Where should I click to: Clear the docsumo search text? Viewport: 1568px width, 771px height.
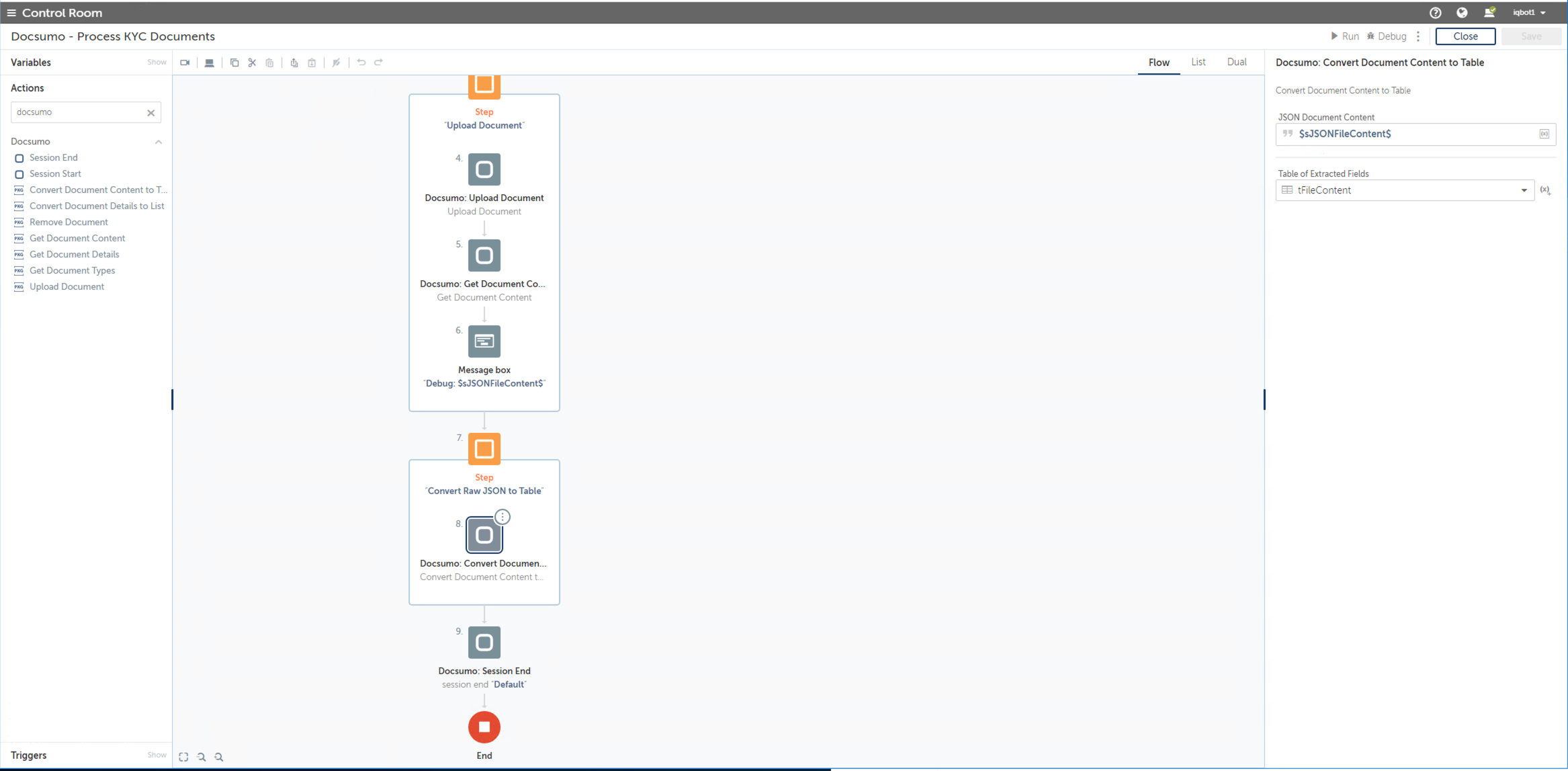pyautogui.click(x=151, y=113)
